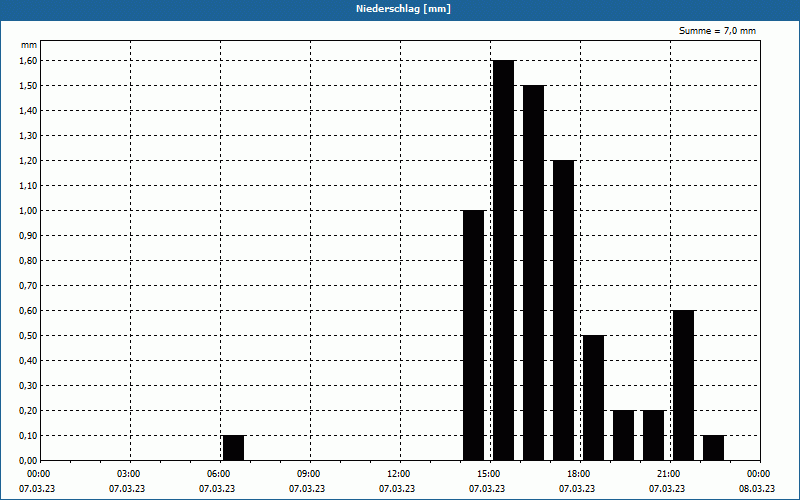Viewport: 800px width, 500px height.
Task: Click the 0,00 y-axis value
Action: tap(28, 461)
